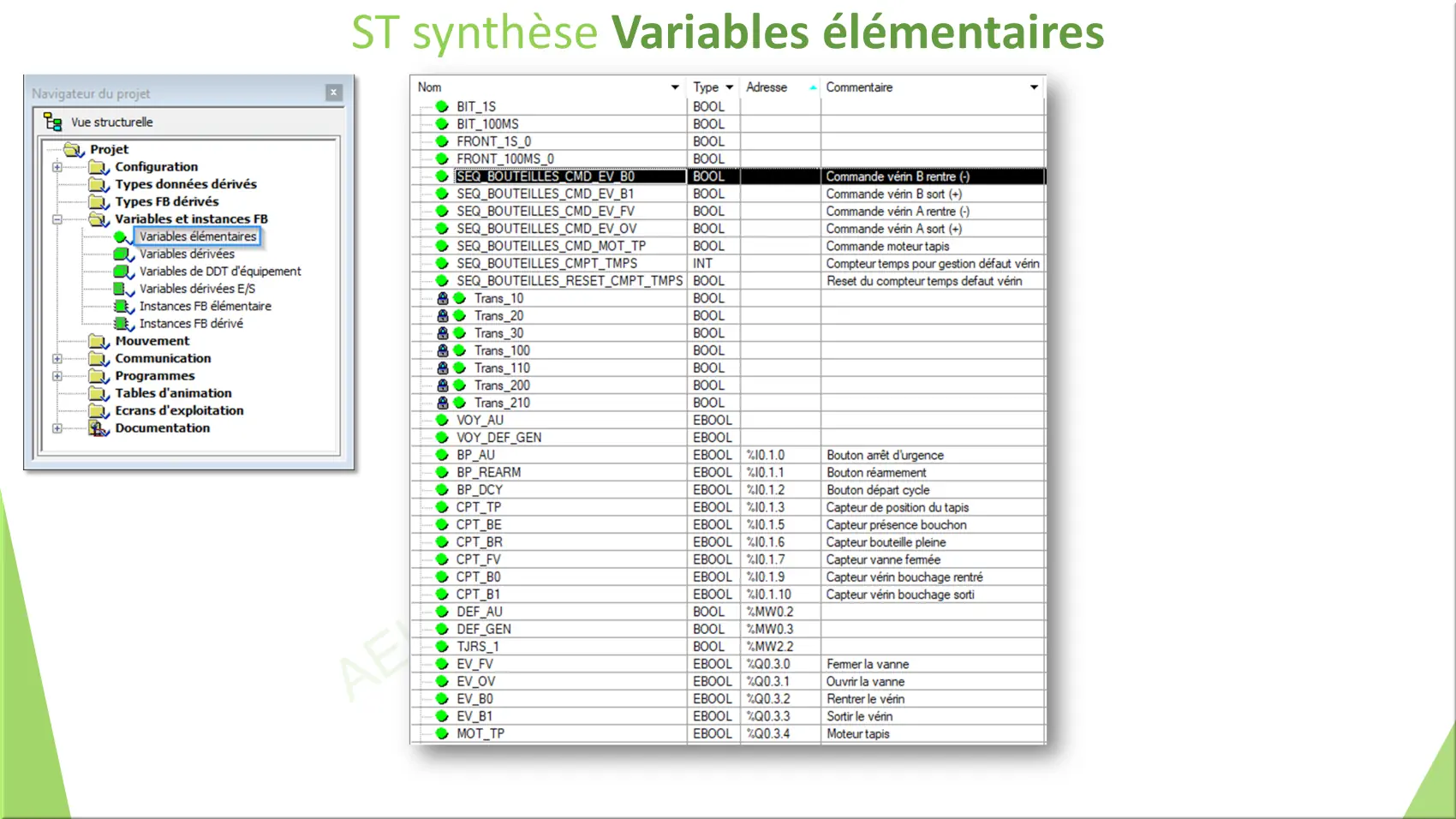The image size is (1456, 819).
Task: Open Tables d'animation in the tree
Action: (x=173, y=393)
